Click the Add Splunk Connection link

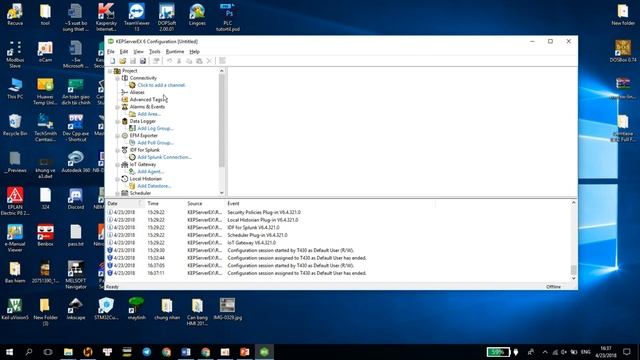click(x=164, y=157)
